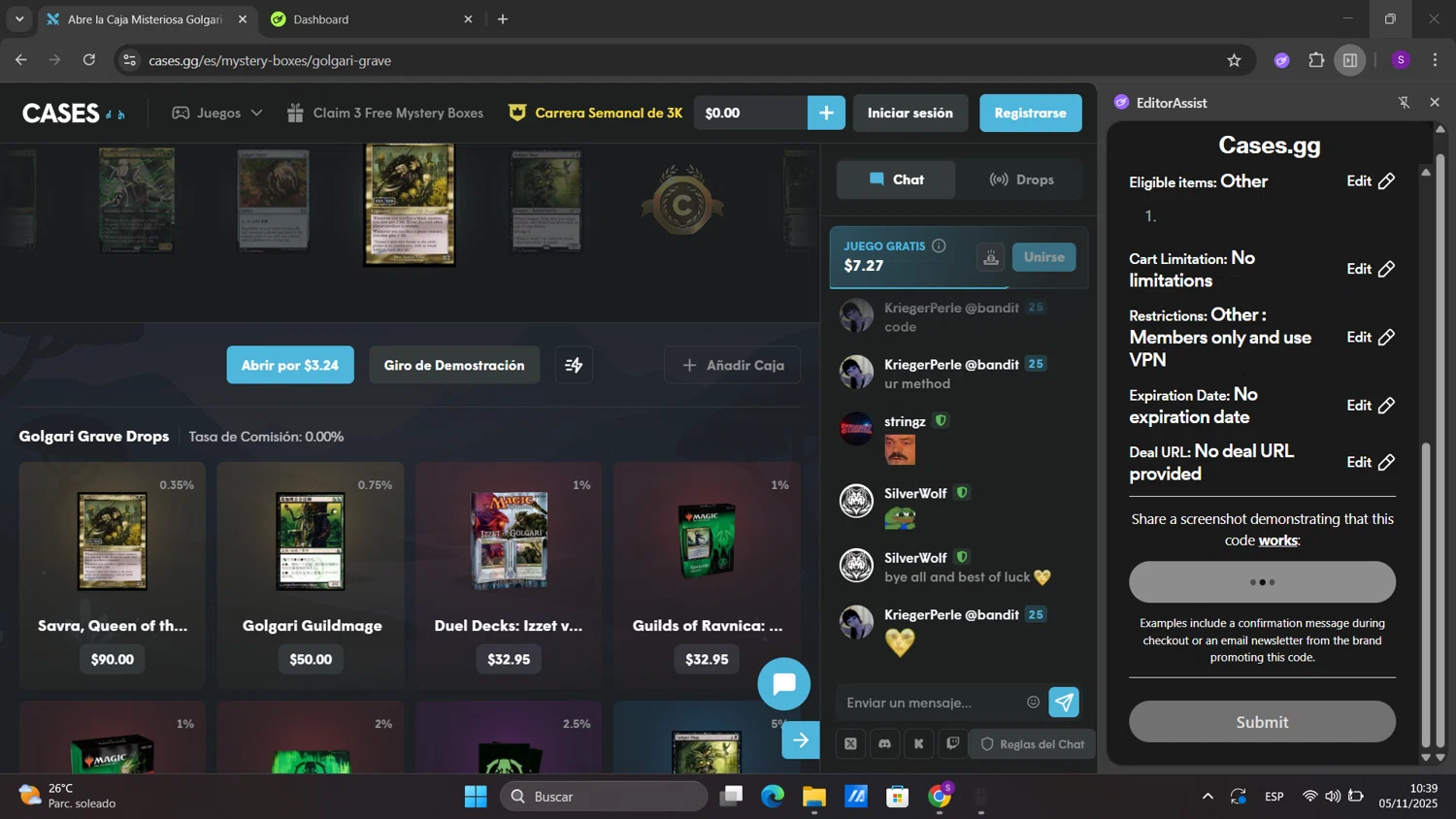Viewport: 1456px width, 819px height.
Task: Click the CASES logo
Action: pos(74,114)
